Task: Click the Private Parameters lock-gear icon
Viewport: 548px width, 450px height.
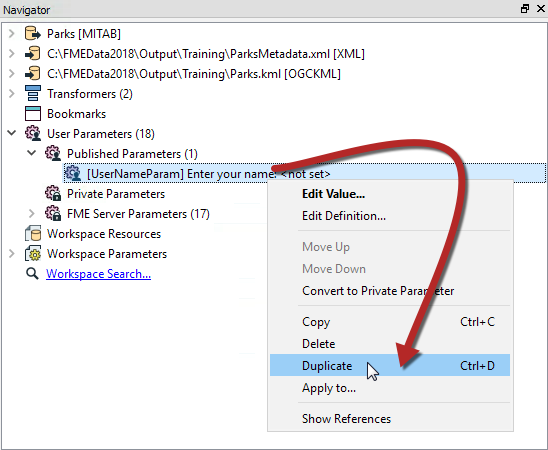Action: point(53,193)
